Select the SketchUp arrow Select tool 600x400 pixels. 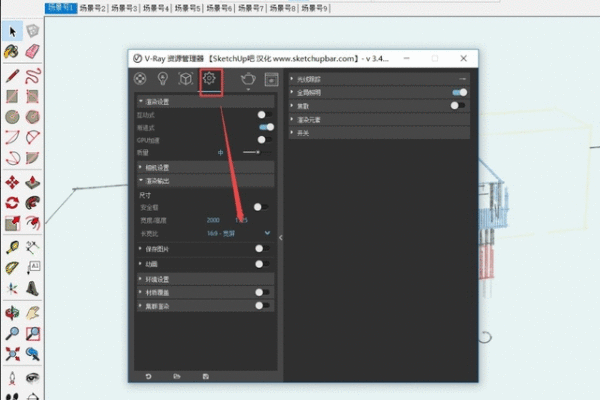click(x=12, y=32)
